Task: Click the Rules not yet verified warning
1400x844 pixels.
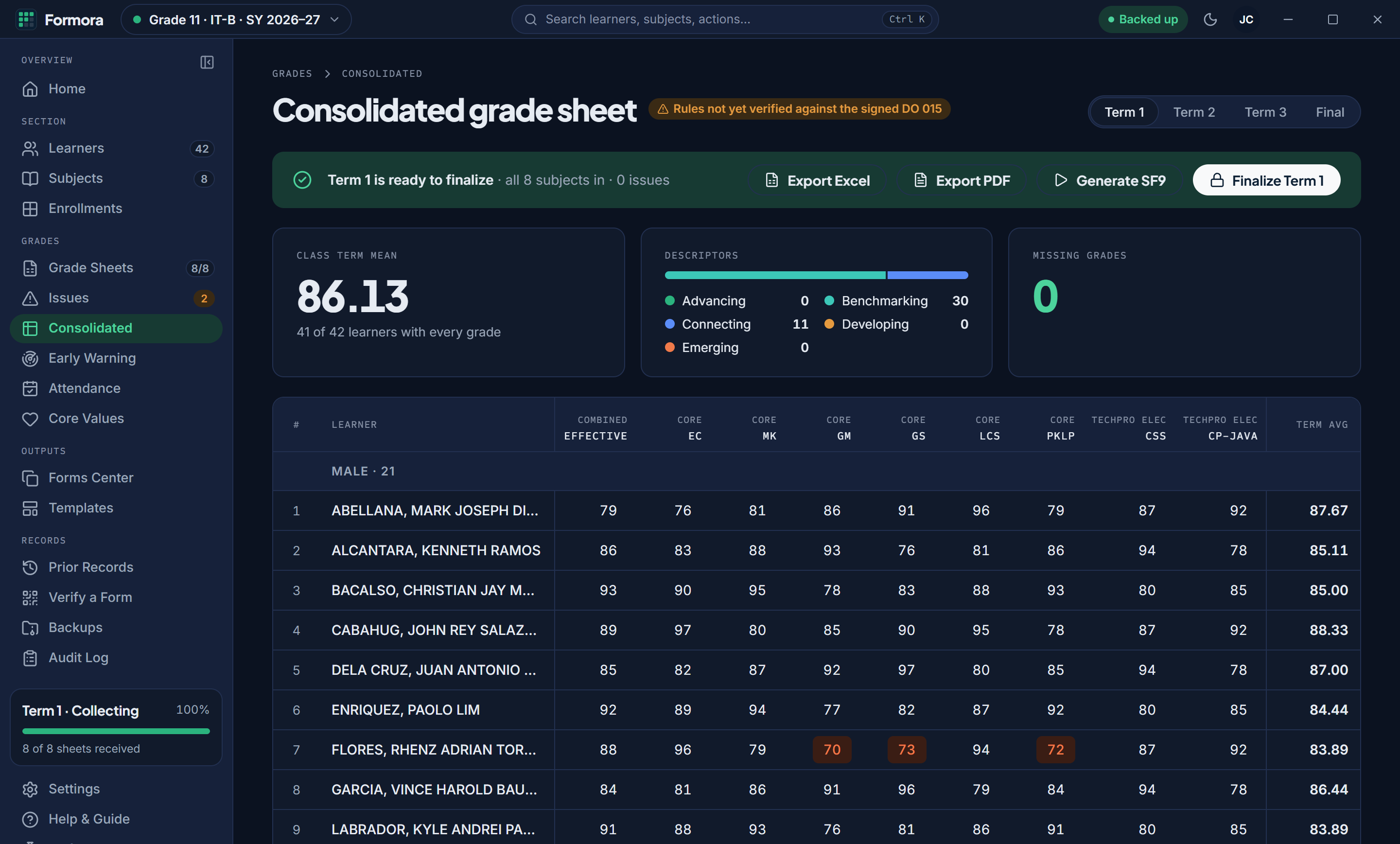Action: (x=800, y=108)
